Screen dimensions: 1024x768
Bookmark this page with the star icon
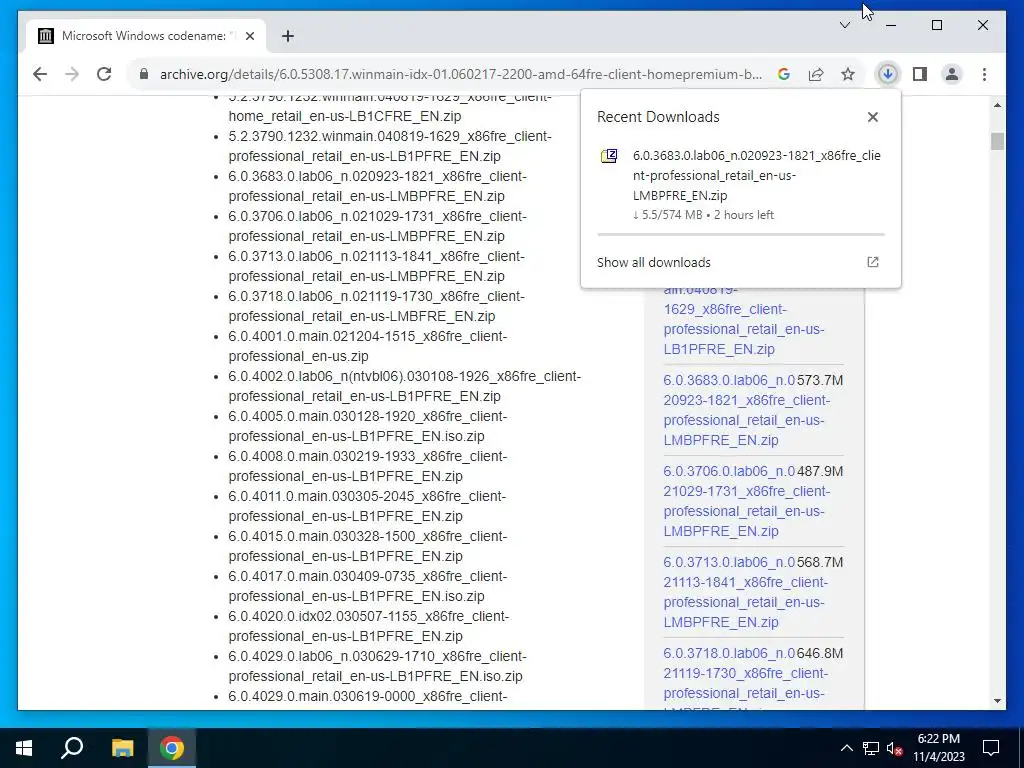click(848, 74)
